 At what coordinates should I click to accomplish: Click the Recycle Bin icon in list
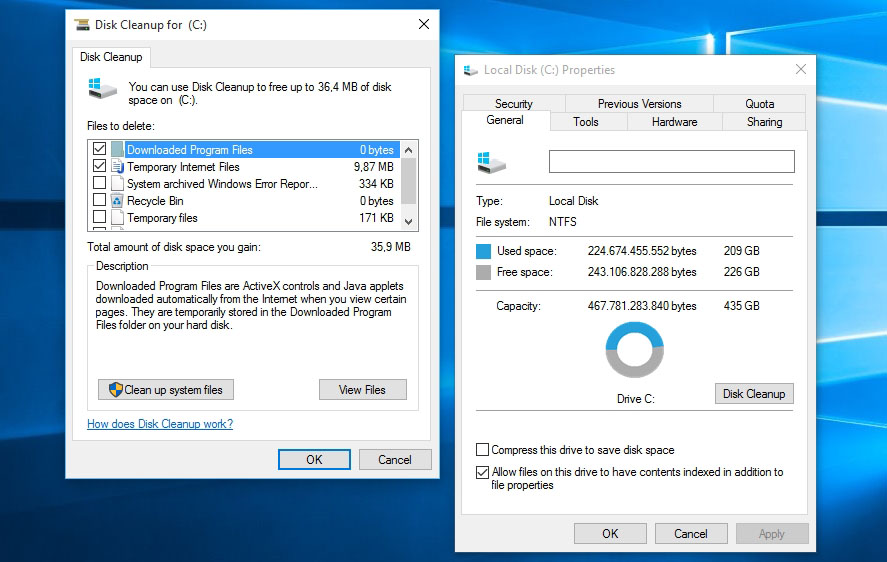(x=117, y=200)
